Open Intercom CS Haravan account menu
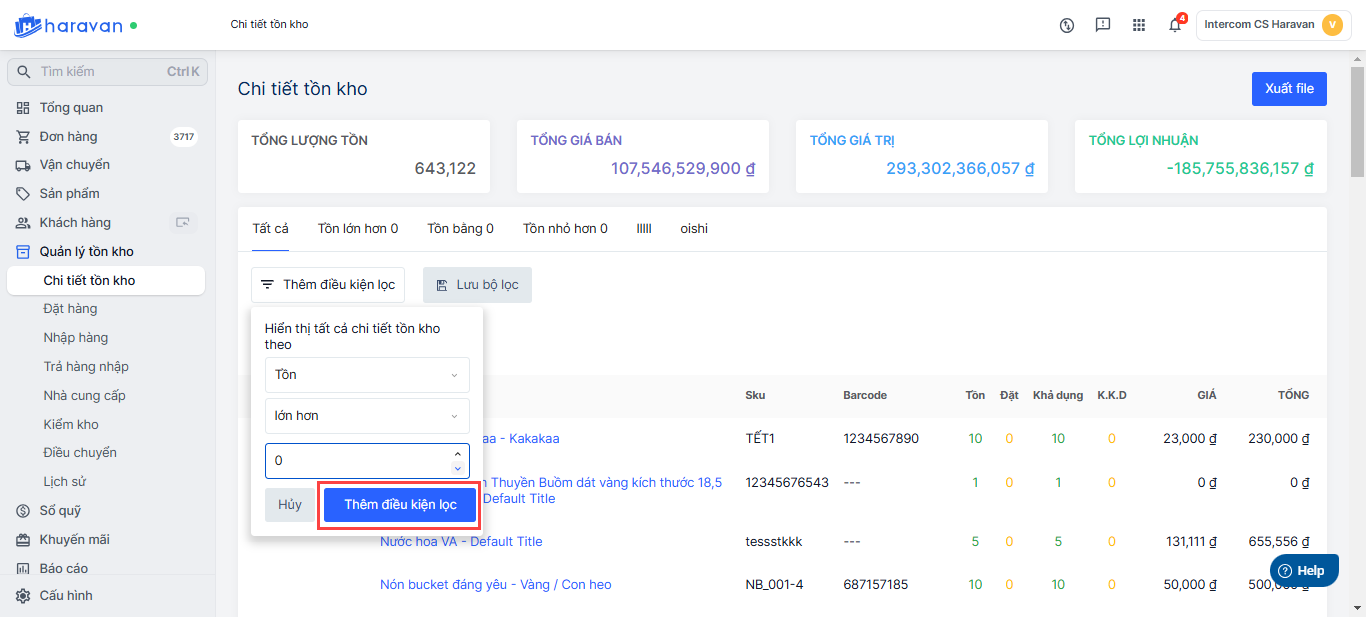Viewport: 1366px width, 617px height. pyautogui.click(x=1273, y=25)
